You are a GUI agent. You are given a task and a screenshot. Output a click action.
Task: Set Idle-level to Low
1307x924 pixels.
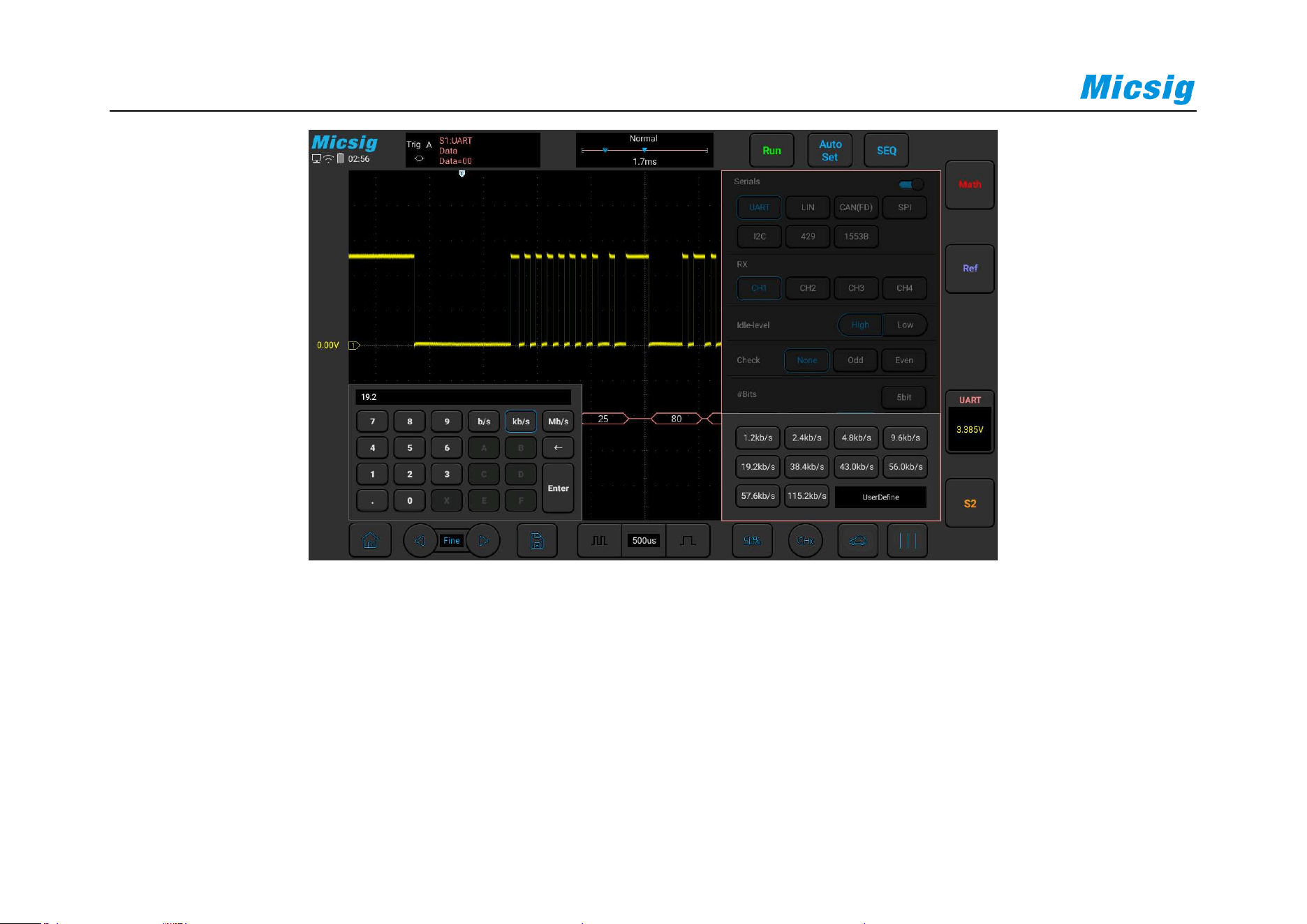(905, 325)
